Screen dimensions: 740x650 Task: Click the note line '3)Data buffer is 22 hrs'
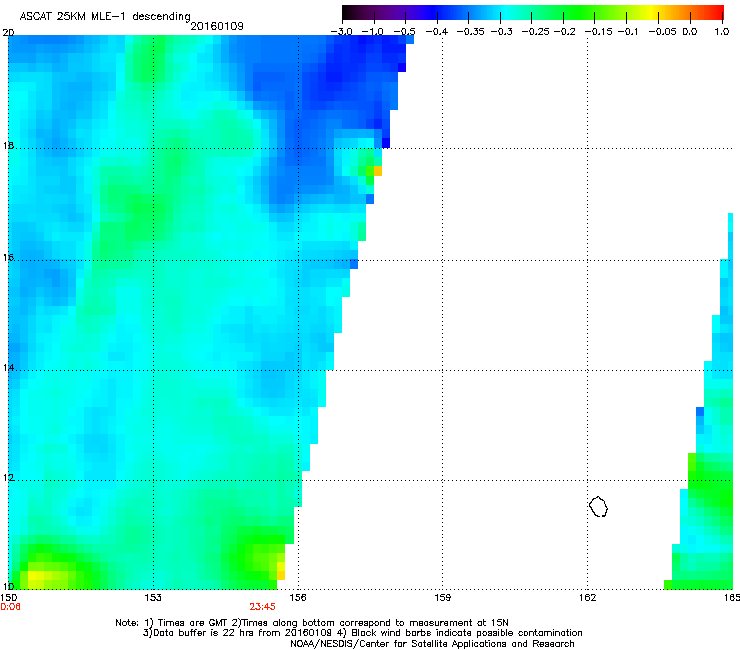pos(362,633)
